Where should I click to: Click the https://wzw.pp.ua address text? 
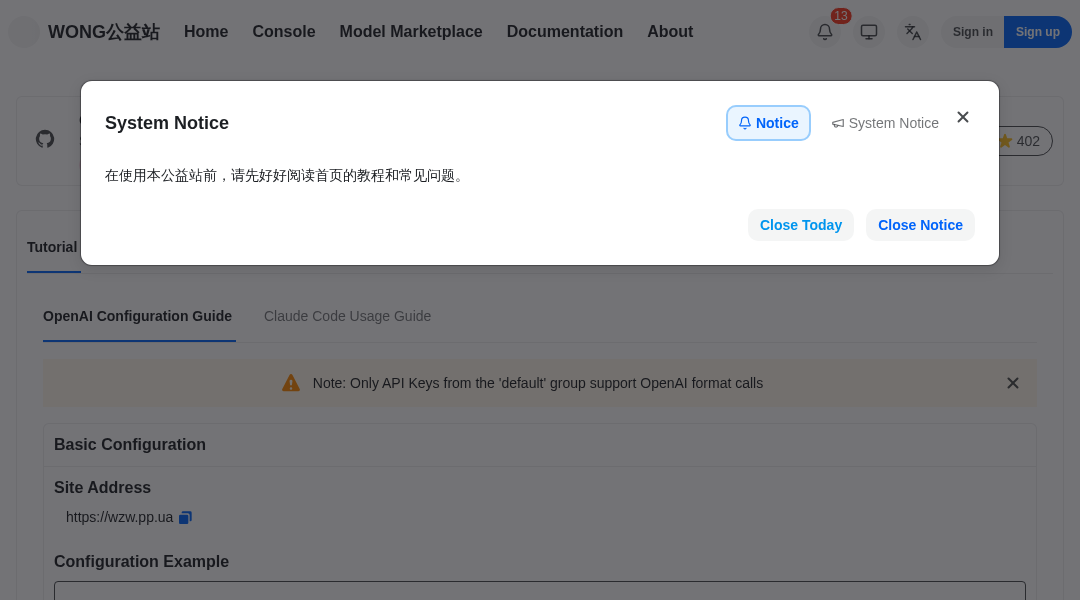pyautogui.click(x=119, y=517)
